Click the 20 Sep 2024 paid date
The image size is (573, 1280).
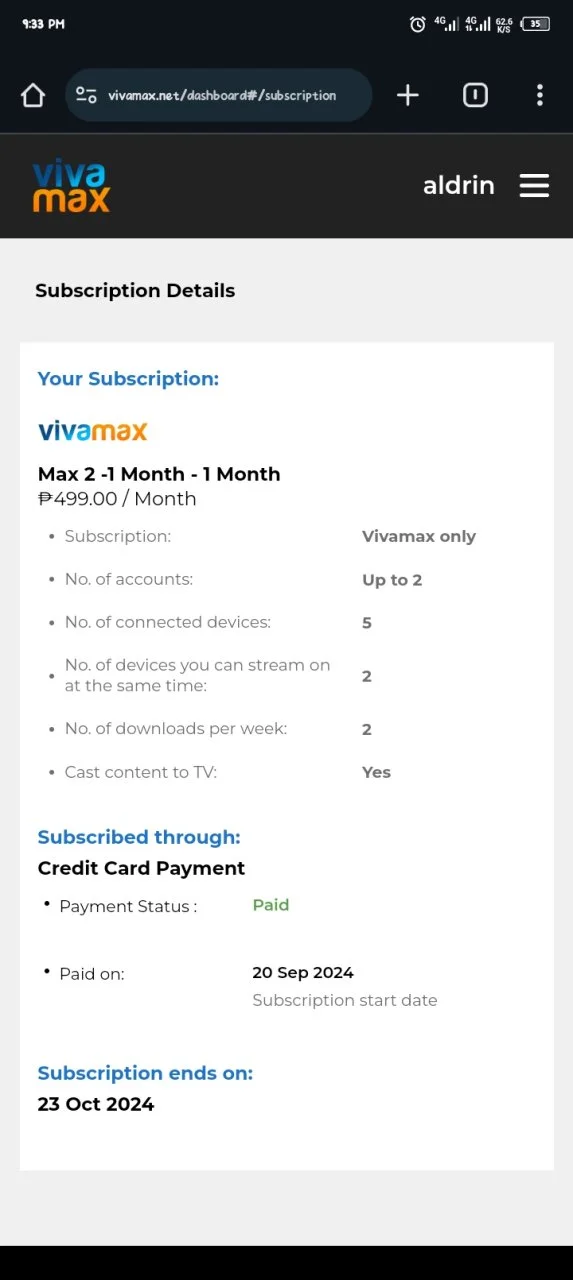click(303, 973)
